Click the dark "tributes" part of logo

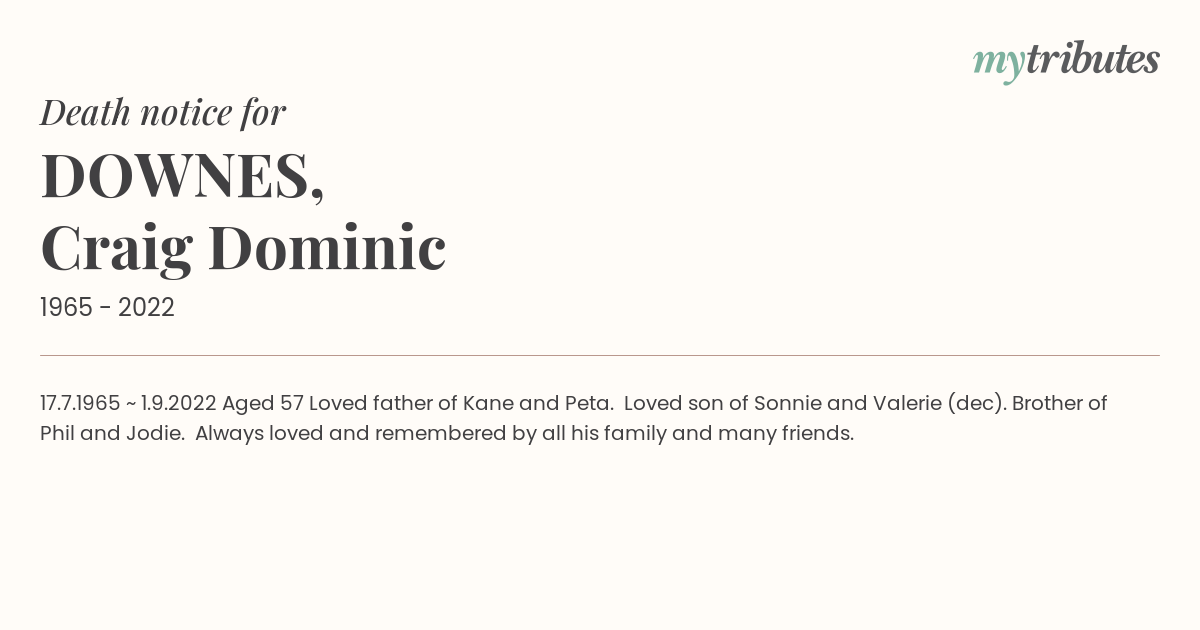point(1092,59)
